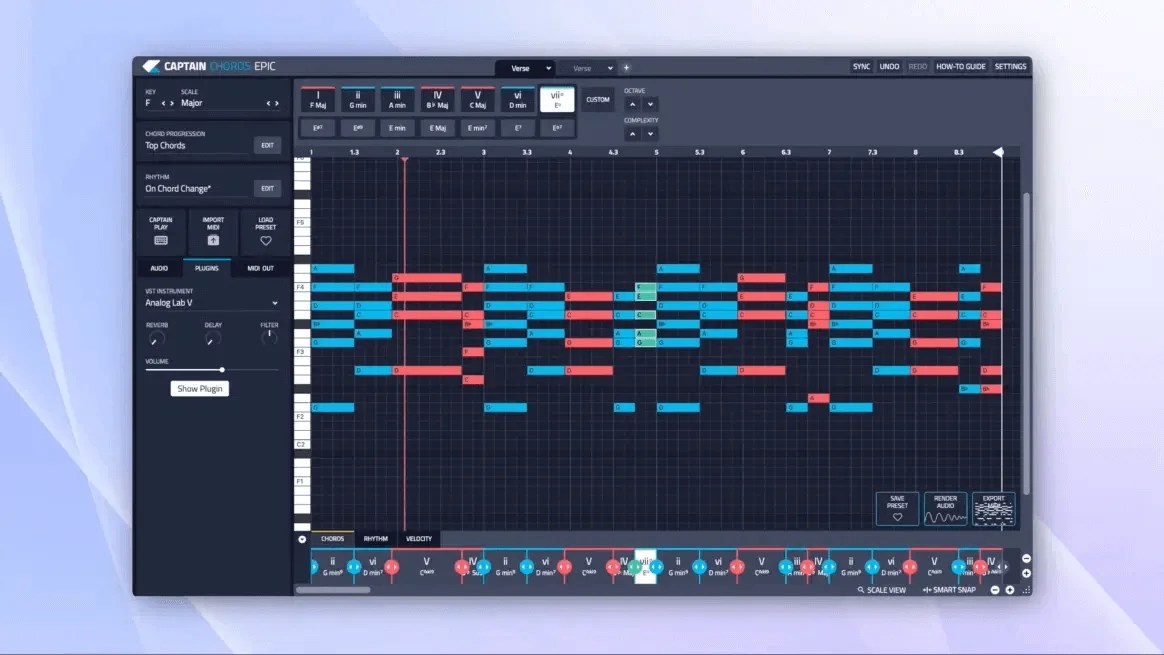Select next key arrow
Viewport: 1164px width, 655px height.
tap(172, 103)
